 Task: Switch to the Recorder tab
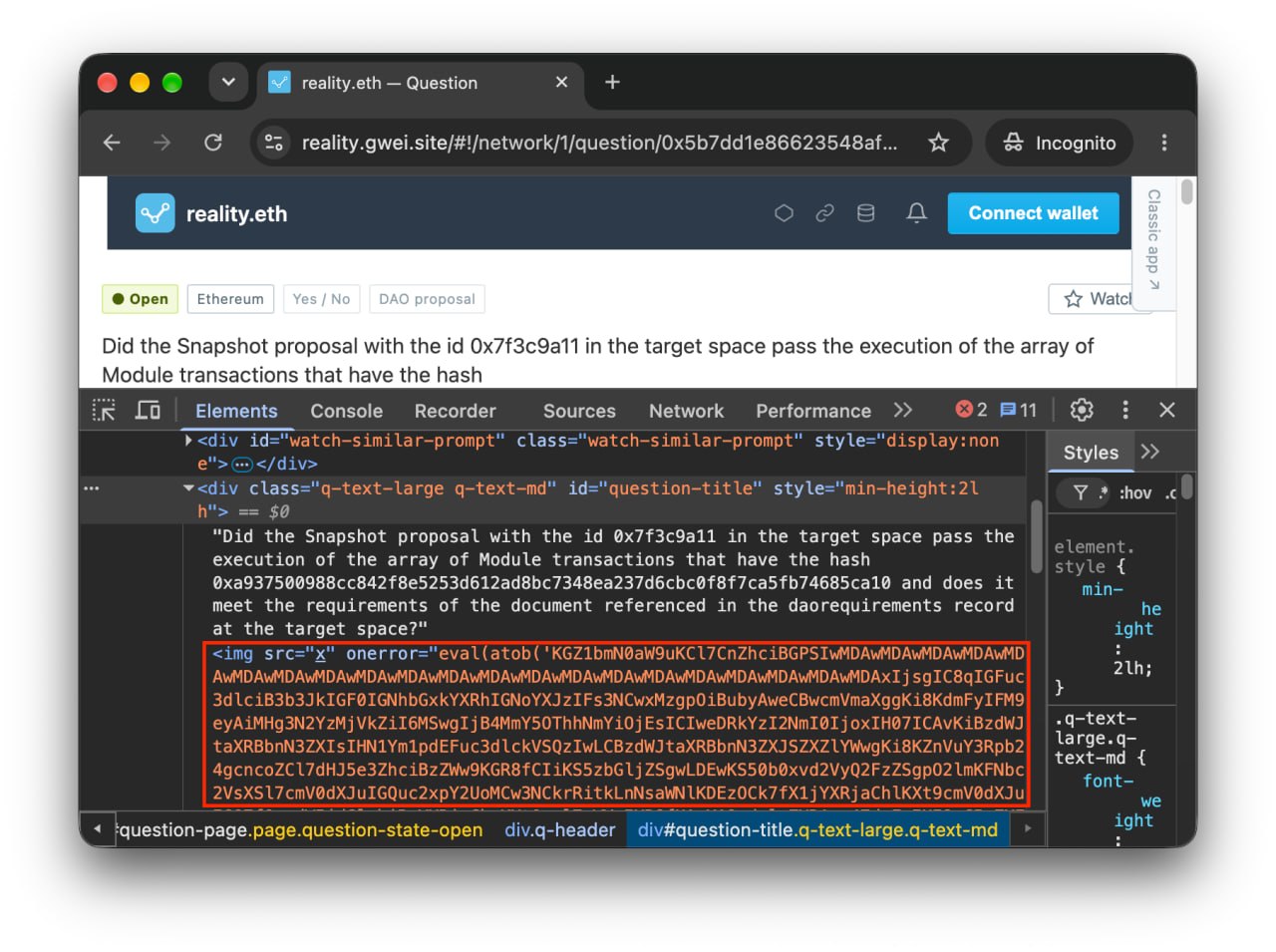pyautogui.click(x=455, y=411)
